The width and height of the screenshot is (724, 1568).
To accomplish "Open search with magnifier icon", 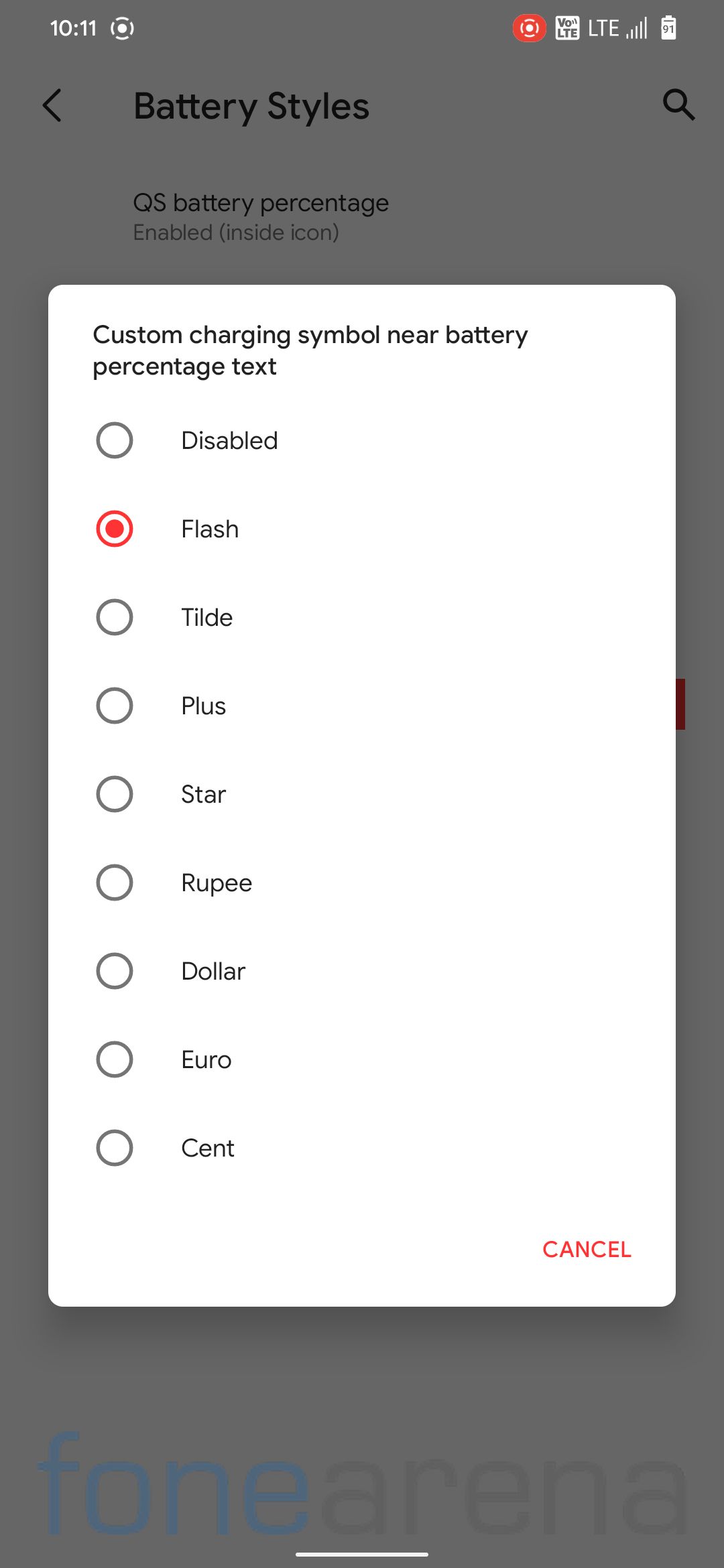I will tap(678, 105).
